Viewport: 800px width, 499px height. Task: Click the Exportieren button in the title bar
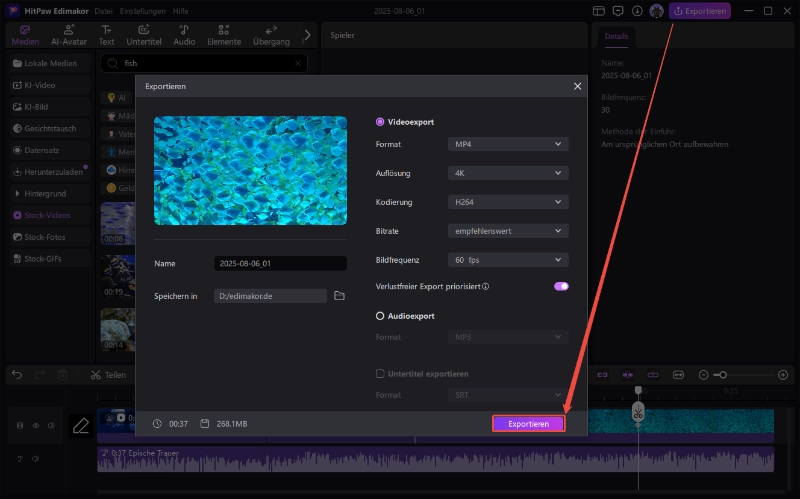(x=700, y=11)
